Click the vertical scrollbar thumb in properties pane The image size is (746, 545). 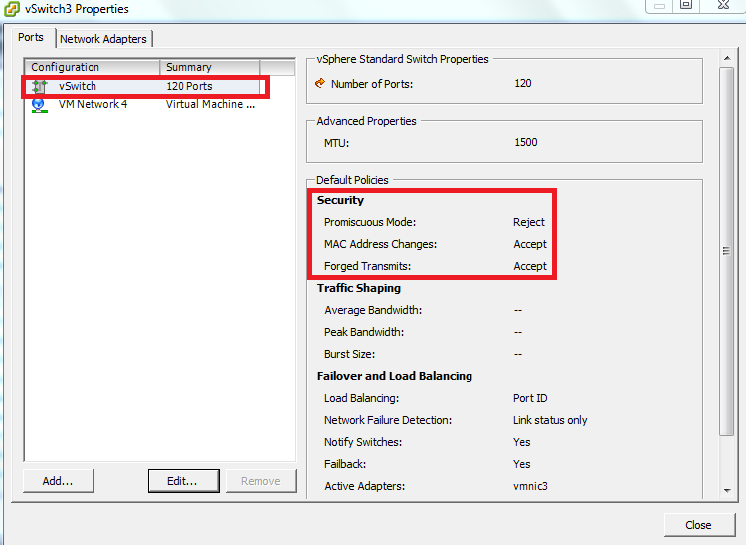point(726,251)
